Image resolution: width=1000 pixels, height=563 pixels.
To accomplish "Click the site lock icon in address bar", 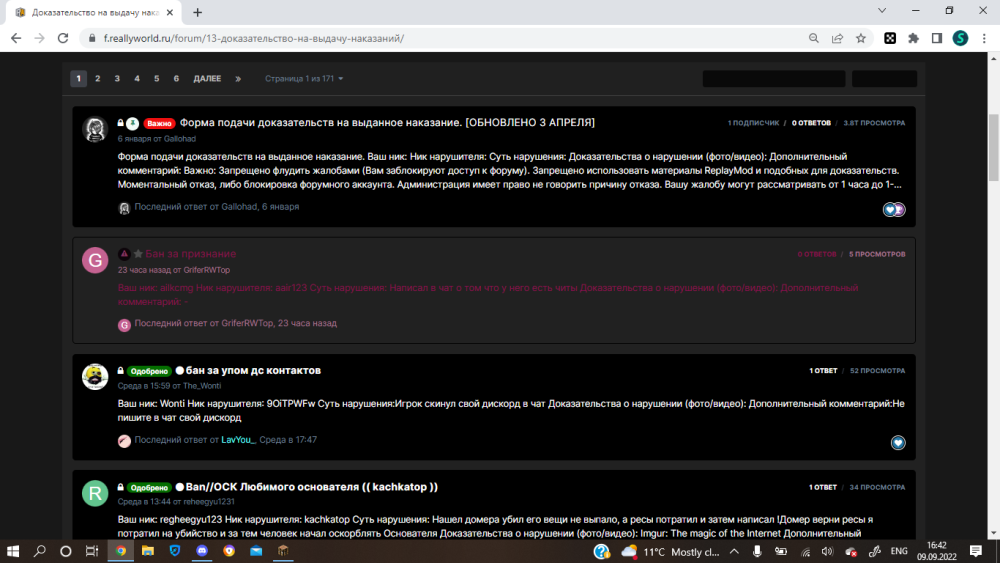I will (x=92, y=38).
